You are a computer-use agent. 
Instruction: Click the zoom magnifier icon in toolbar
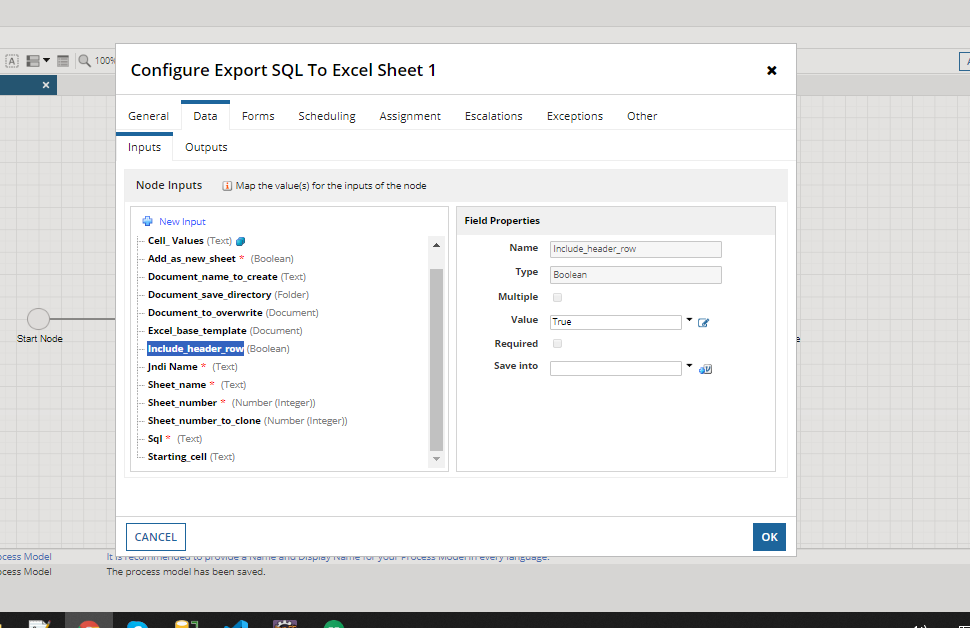click(84, 61)
